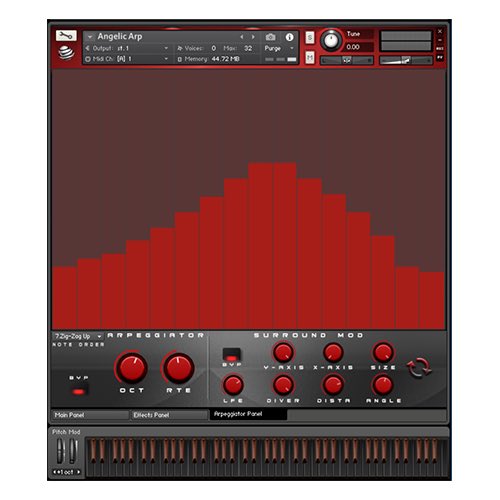Click the Memory 44.72 MB readout
The image size is (500, 500).
pyautogui.click(x=225, y=59)
